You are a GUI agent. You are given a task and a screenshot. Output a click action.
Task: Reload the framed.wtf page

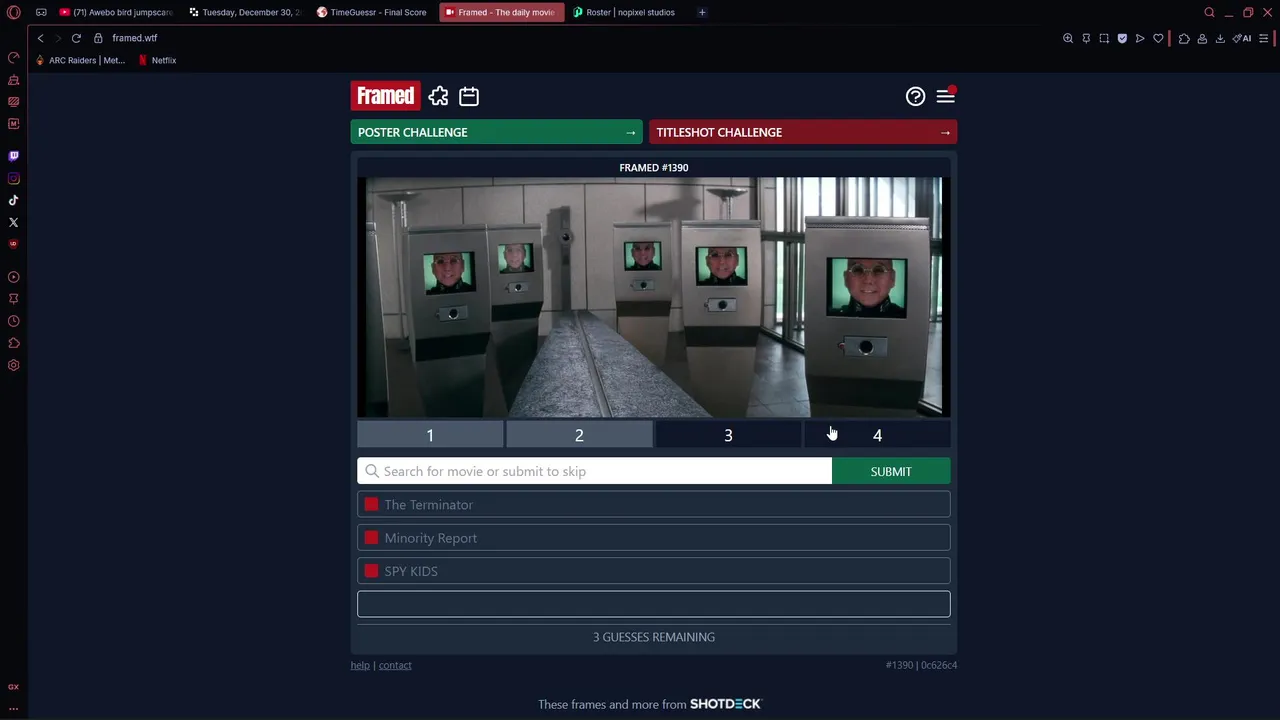[76, 38]
